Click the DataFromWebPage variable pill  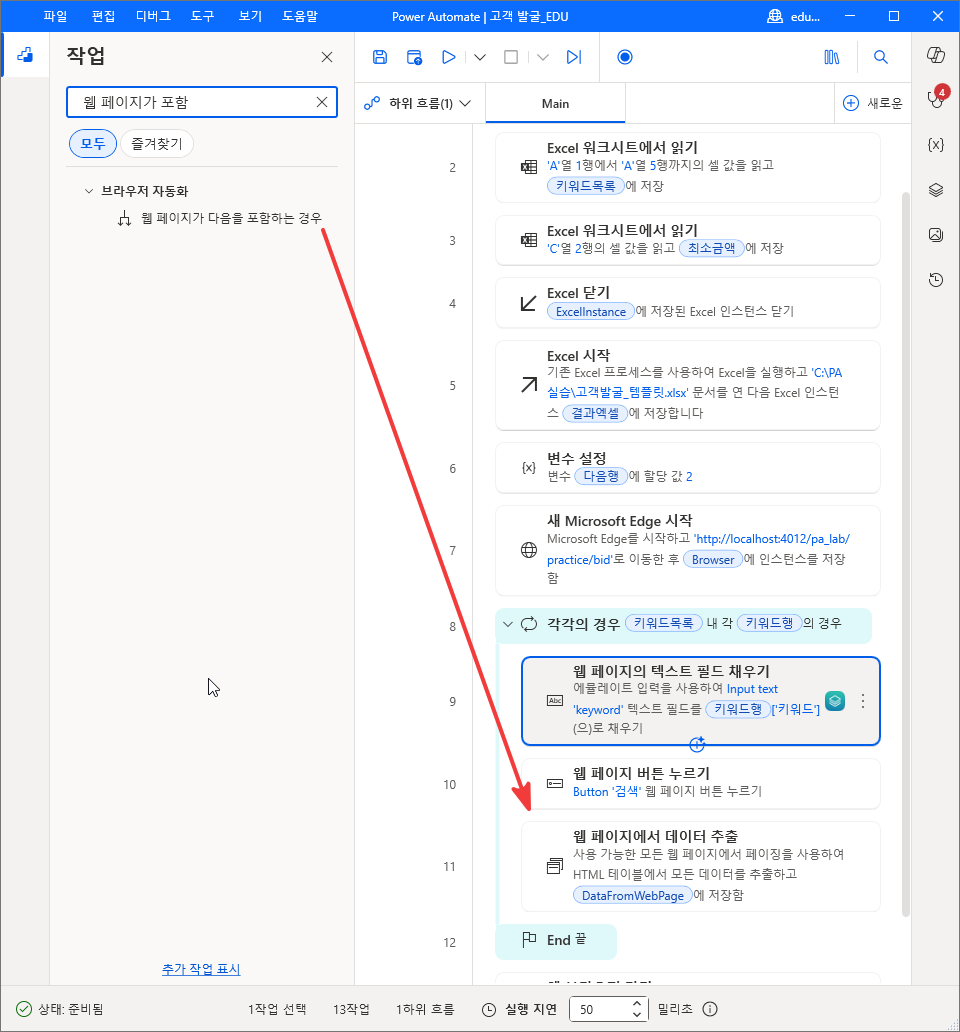click(633, 895)
